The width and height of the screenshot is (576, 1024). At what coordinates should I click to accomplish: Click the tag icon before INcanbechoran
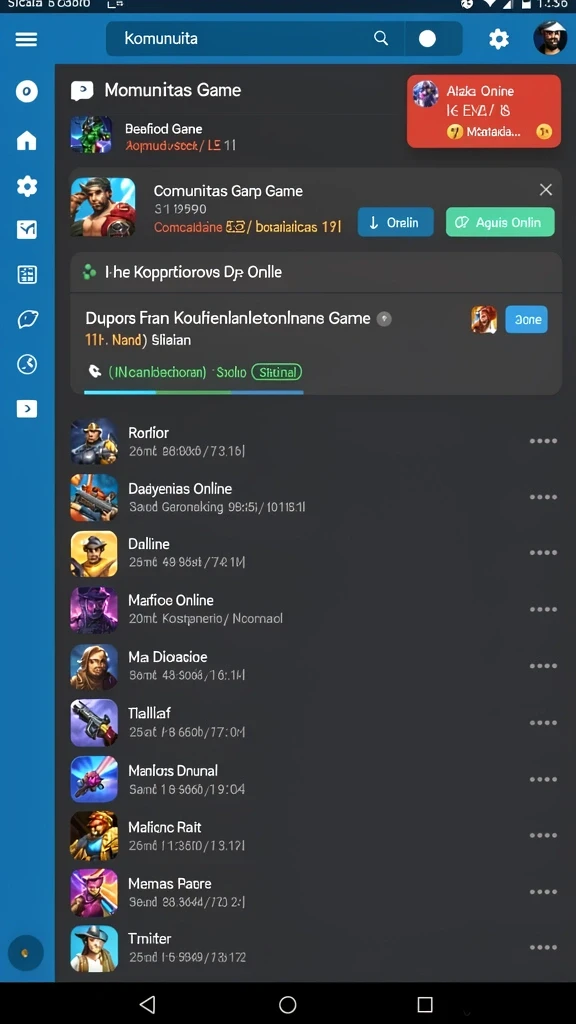click(95, 372)
